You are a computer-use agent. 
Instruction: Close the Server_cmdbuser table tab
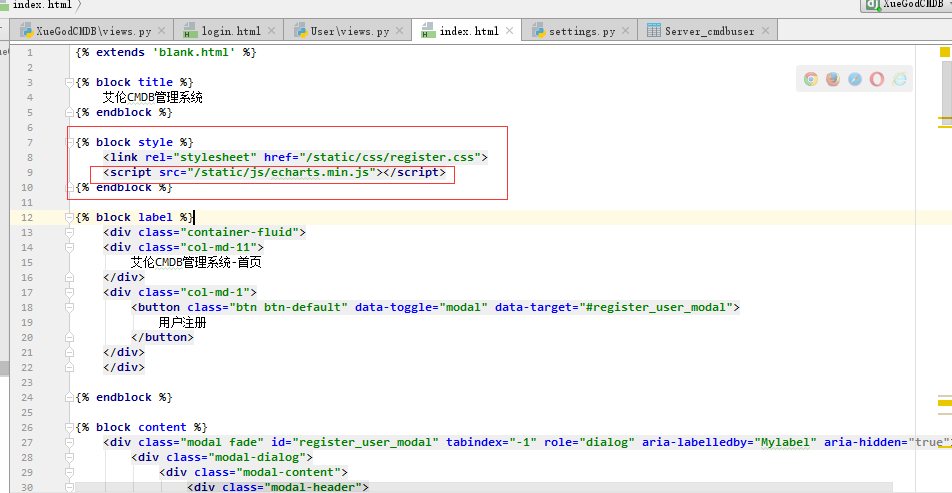pos(765,30)
